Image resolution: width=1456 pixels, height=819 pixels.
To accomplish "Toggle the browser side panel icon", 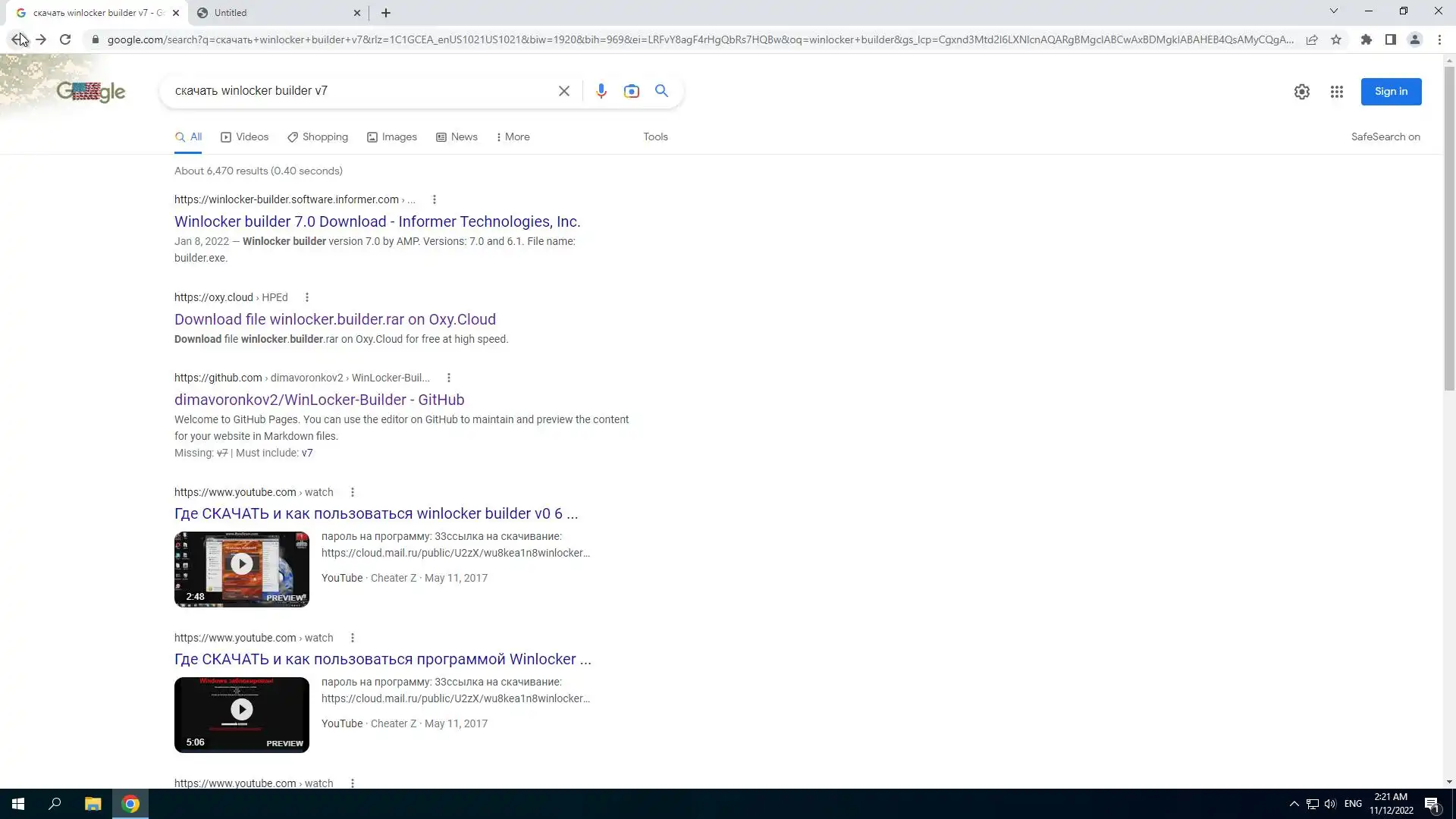I will [1390, 39].
